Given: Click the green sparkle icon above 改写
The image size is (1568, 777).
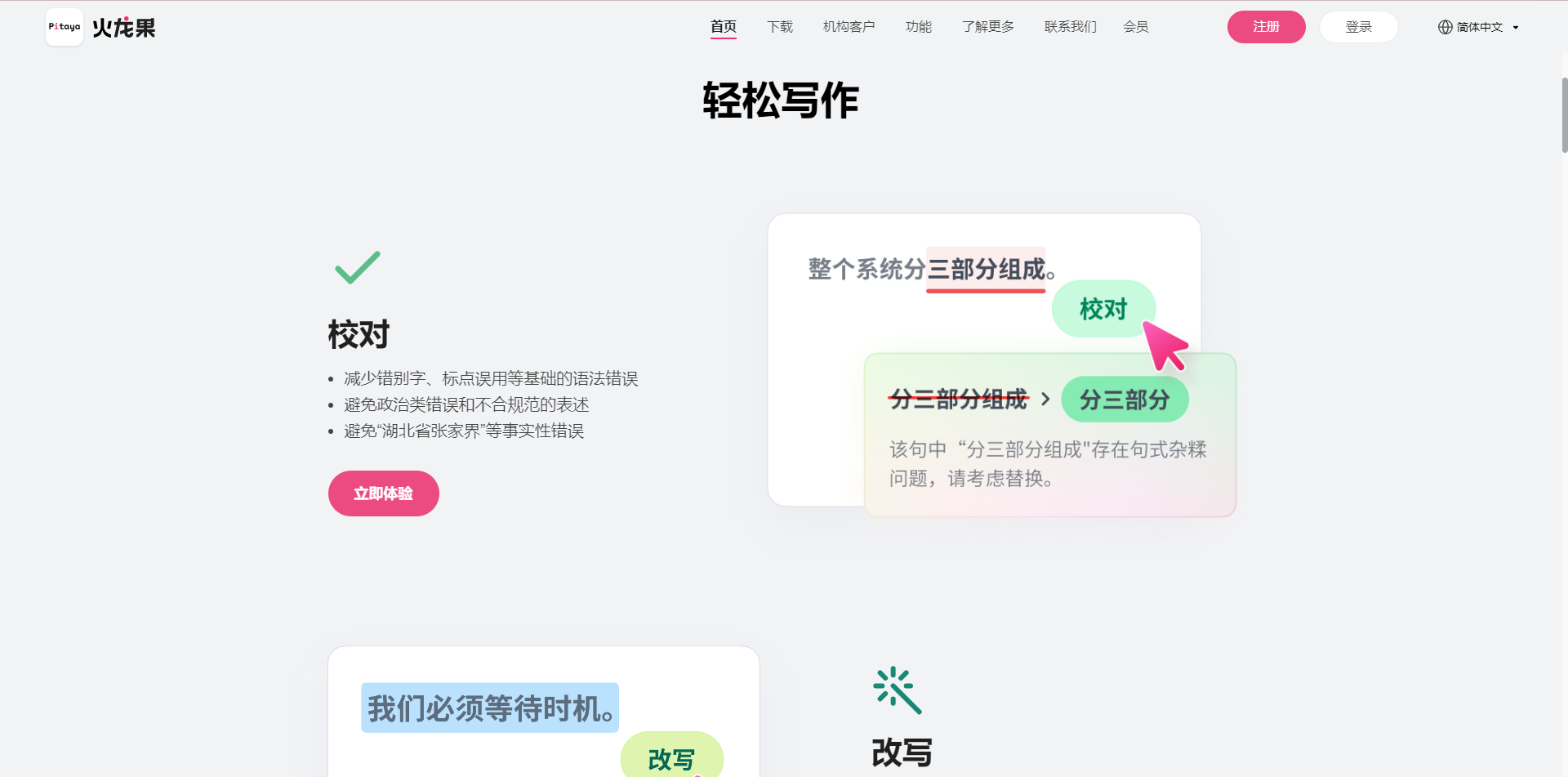Looking at the screenshot, I should 897,690.
